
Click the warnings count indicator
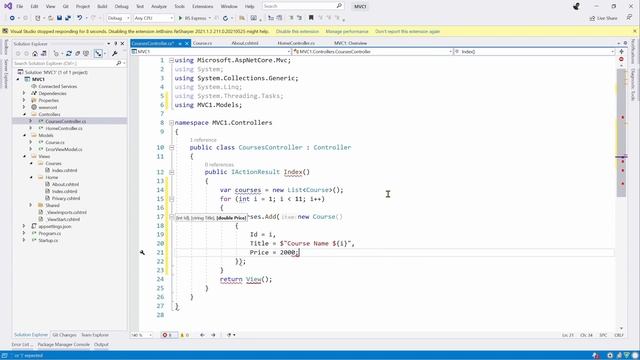coord(185,335)
